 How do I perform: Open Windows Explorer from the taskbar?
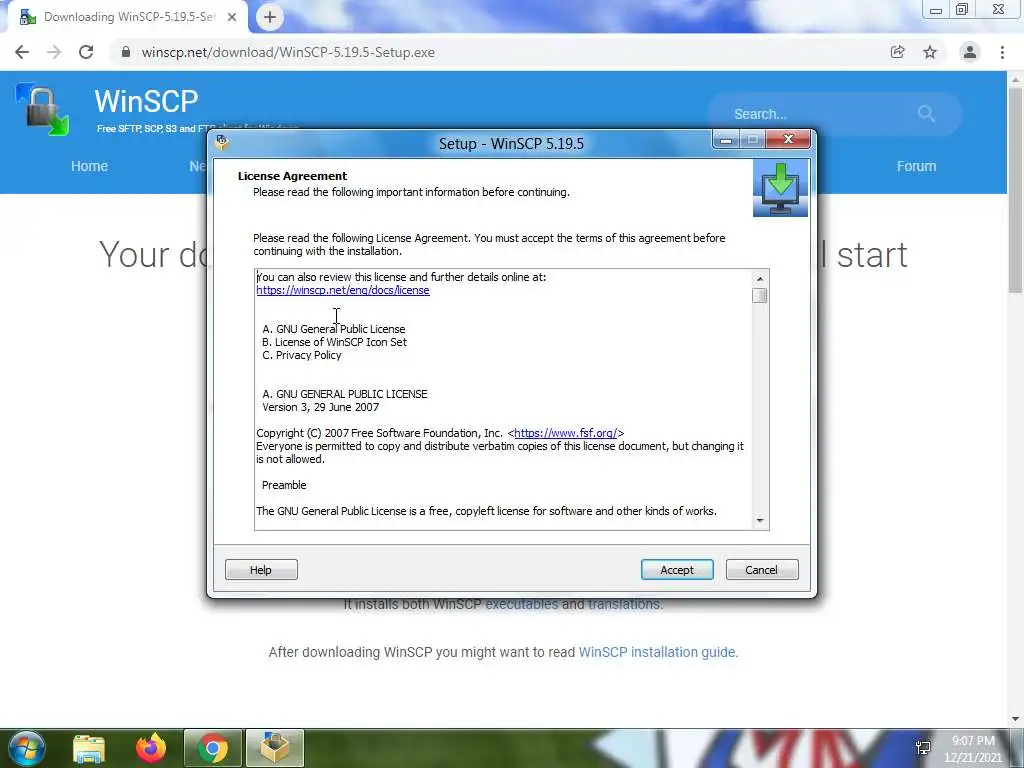(x=89, y=748)
